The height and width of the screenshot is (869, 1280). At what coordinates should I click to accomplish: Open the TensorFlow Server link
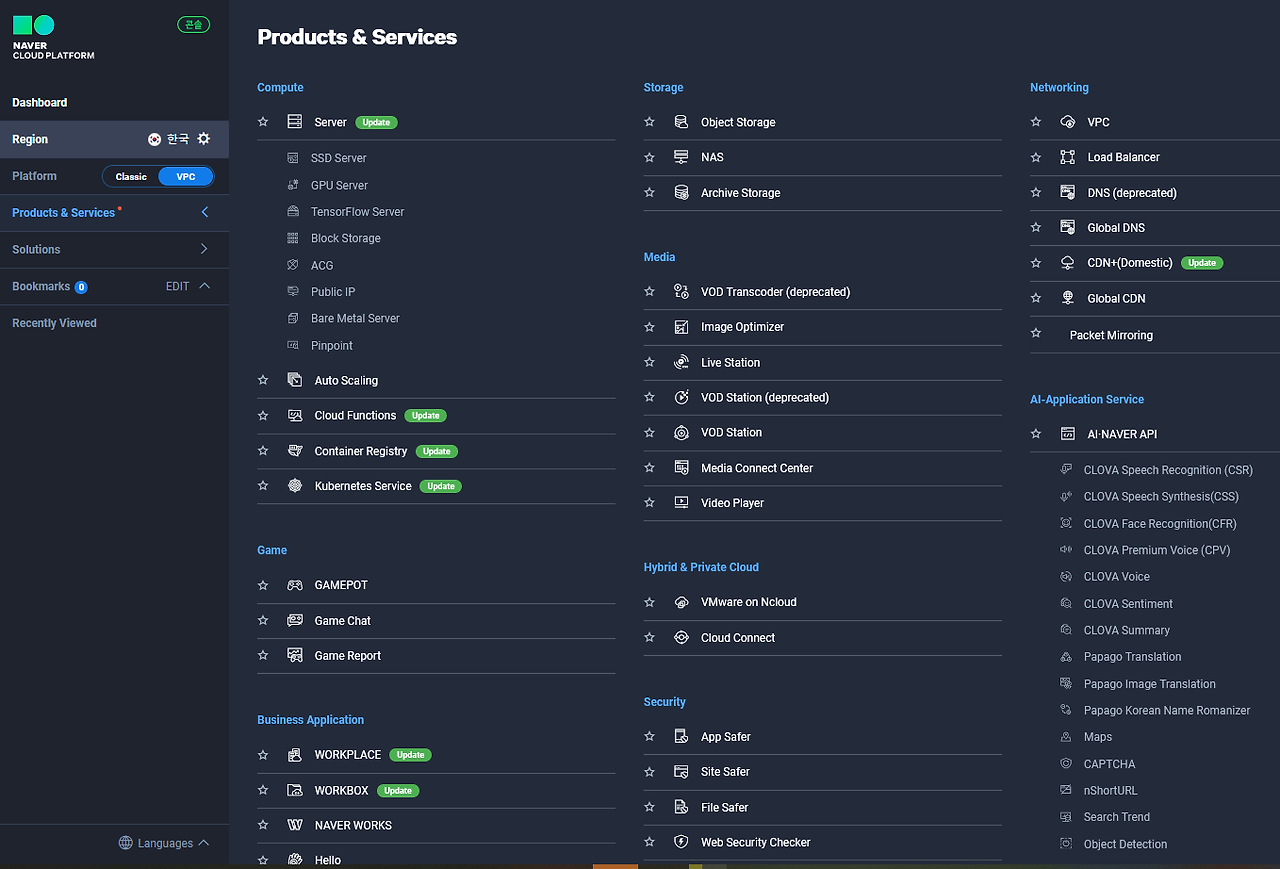click(357, 212)
